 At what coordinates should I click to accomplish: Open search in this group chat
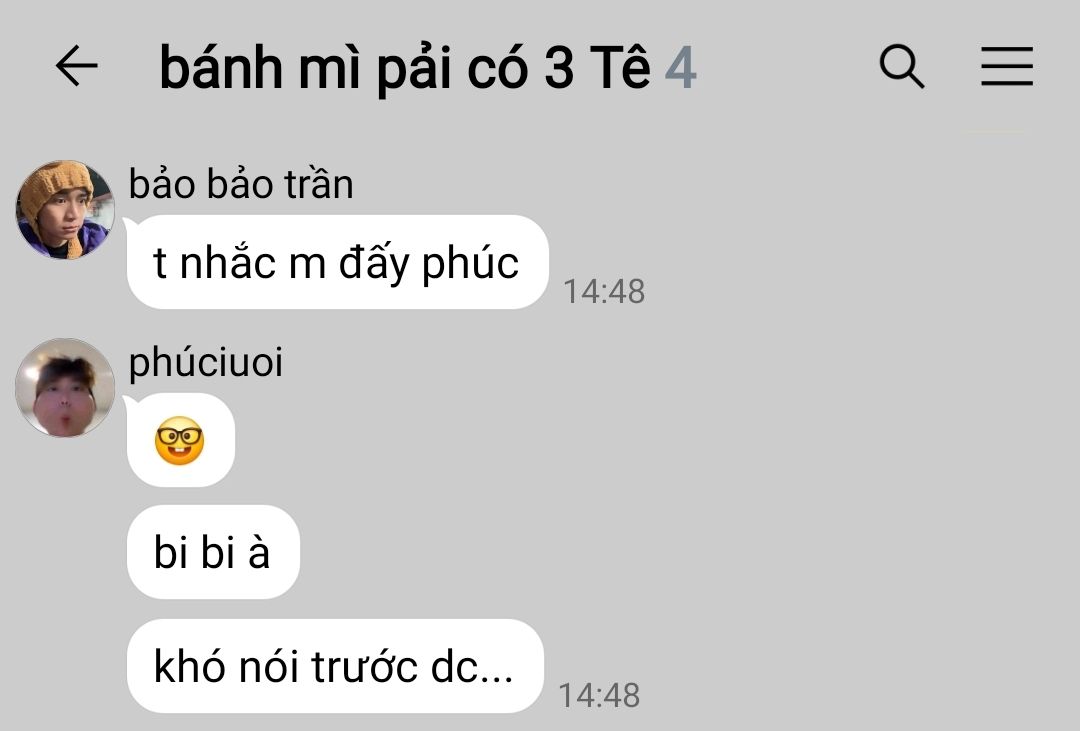(x=901, y=66)
